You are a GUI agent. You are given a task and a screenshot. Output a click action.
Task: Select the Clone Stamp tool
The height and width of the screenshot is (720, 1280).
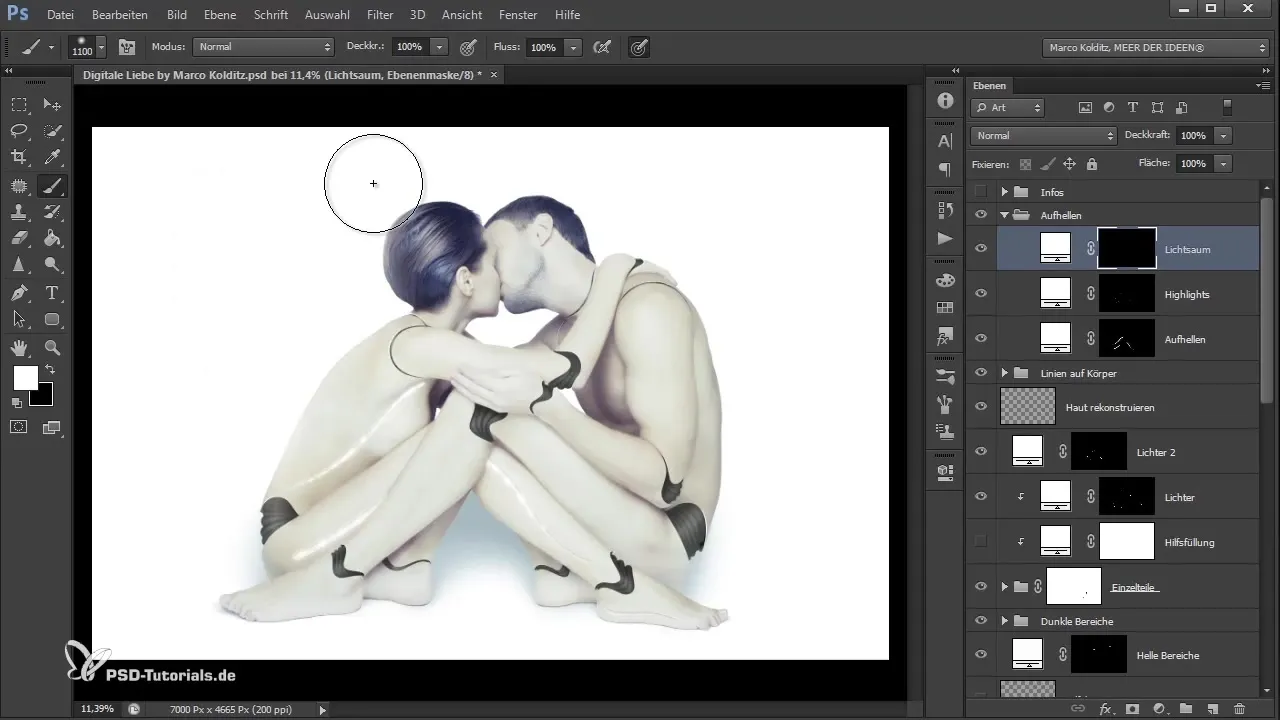coord(19,212)
